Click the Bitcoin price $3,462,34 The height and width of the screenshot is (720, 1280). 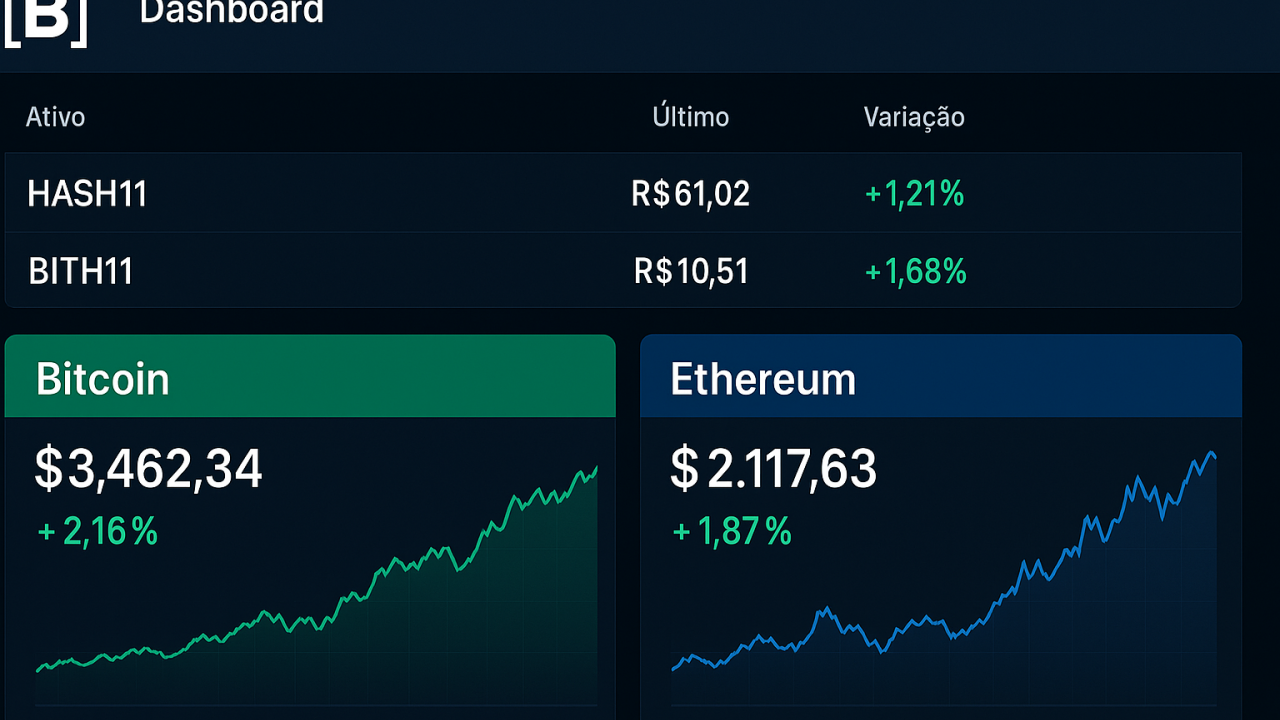[x=150, y=468]
